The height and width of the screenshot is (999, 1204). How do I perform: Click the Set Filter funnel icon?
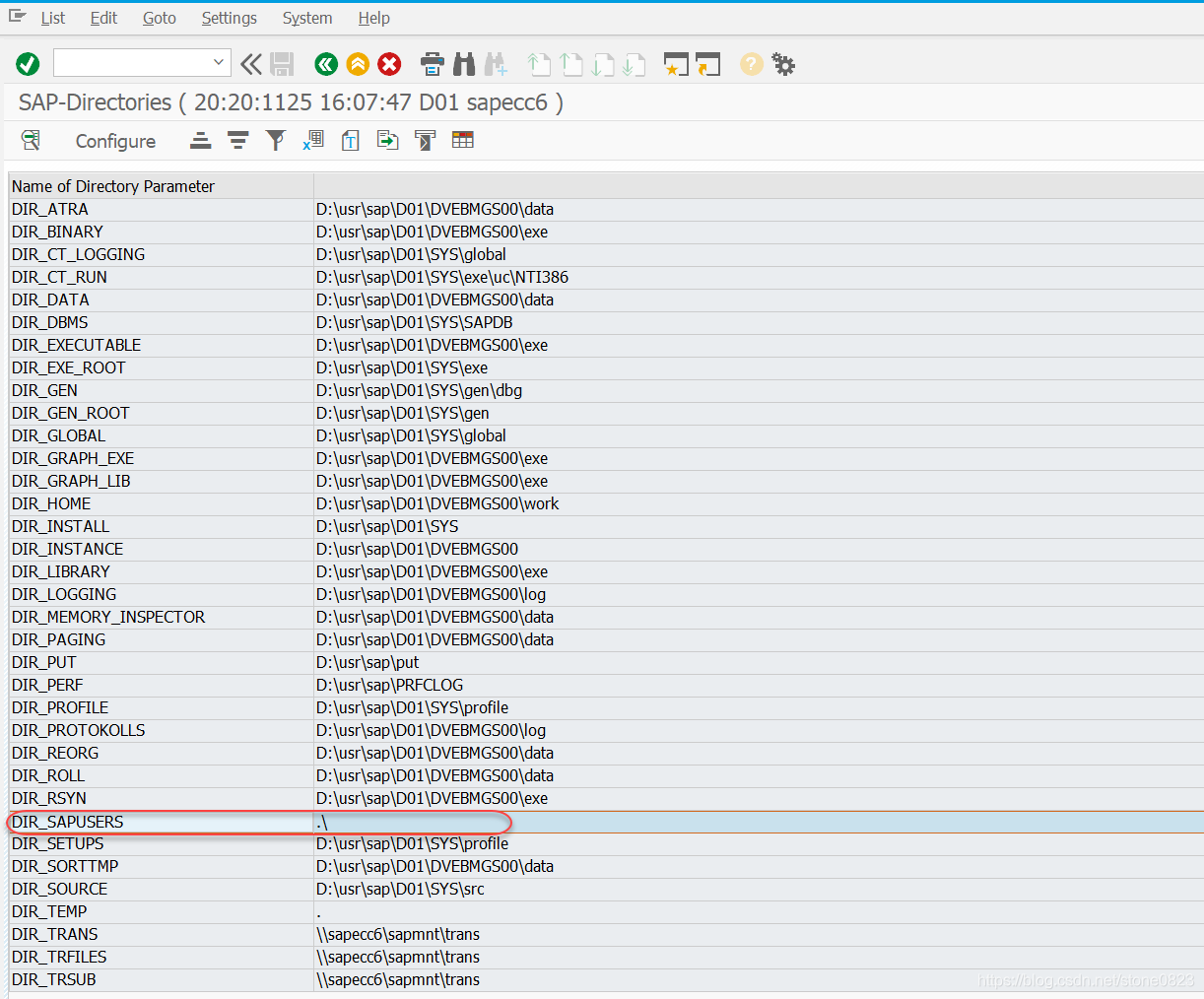click(276, 140)
